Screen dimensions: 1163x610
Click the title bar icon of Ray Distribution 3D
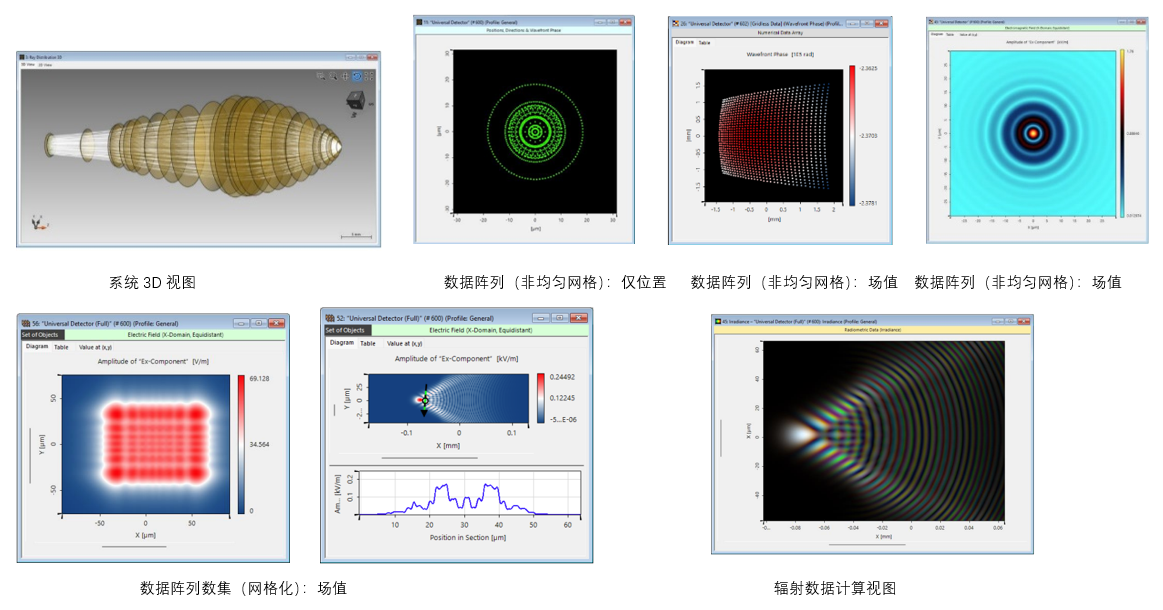(24, 57)
